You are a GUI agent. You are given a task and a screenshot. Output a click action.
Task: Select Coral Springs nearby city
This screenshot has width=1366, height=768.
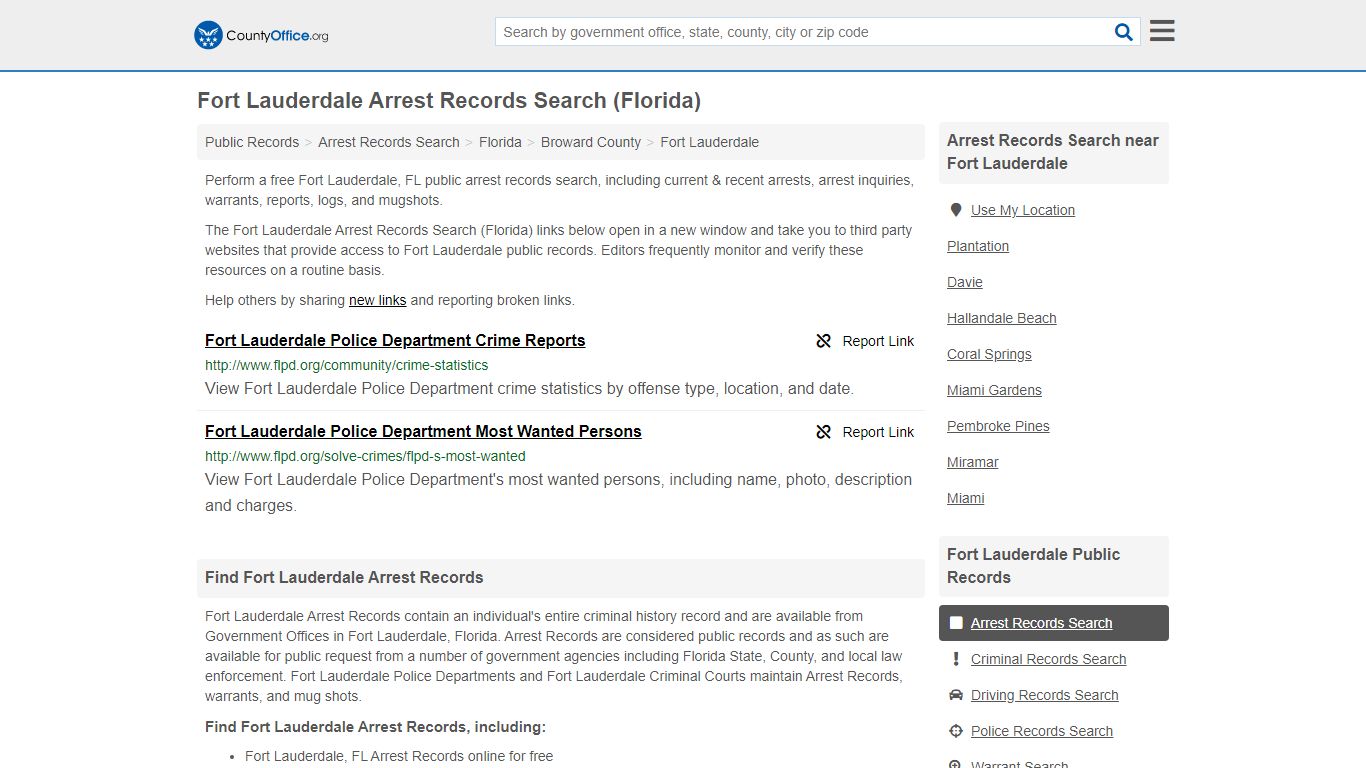(x=989, y=354)
